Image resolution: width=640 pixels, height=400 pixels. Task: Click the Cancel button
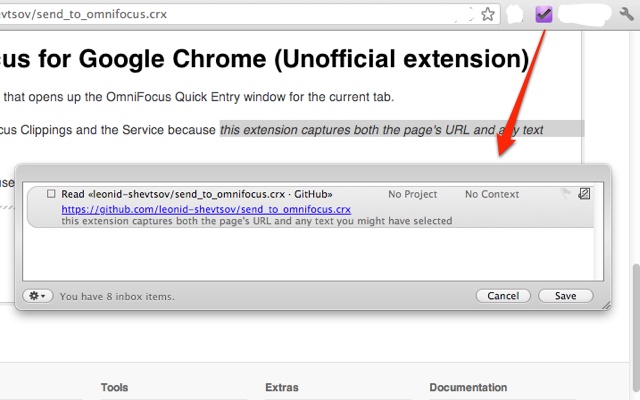coord(503,296)
